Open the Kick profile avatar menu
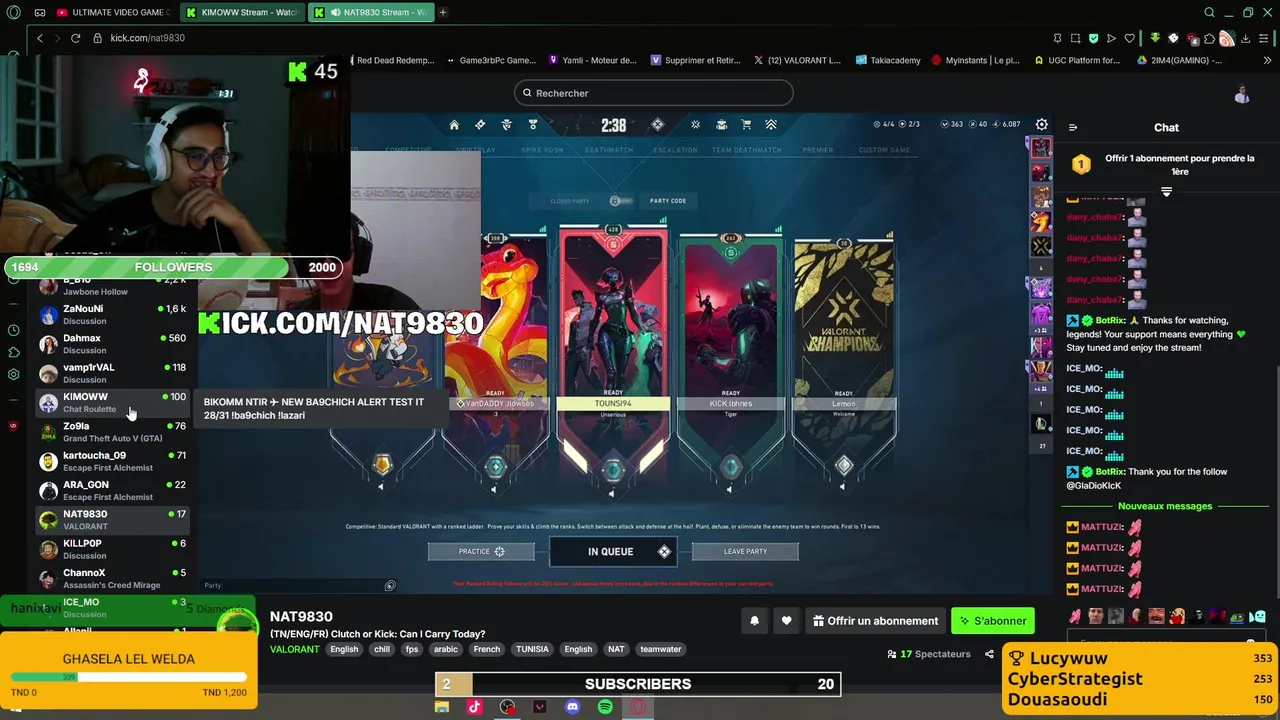The height and width of the screenshot is (720, 1280). click(1242, 94)
